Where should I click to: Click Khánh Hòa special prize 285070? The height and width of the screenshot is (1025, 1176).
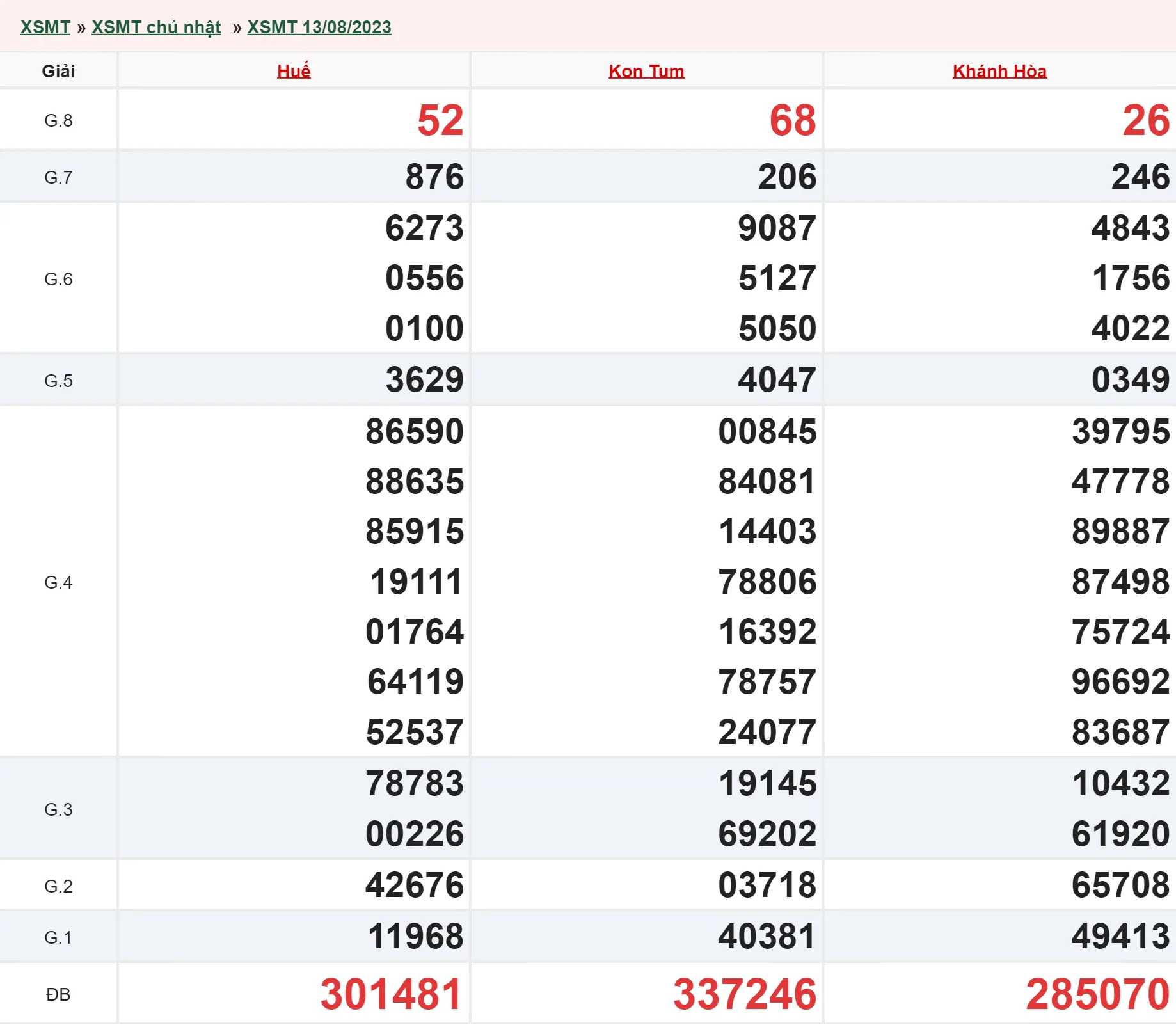[1097, 994]
